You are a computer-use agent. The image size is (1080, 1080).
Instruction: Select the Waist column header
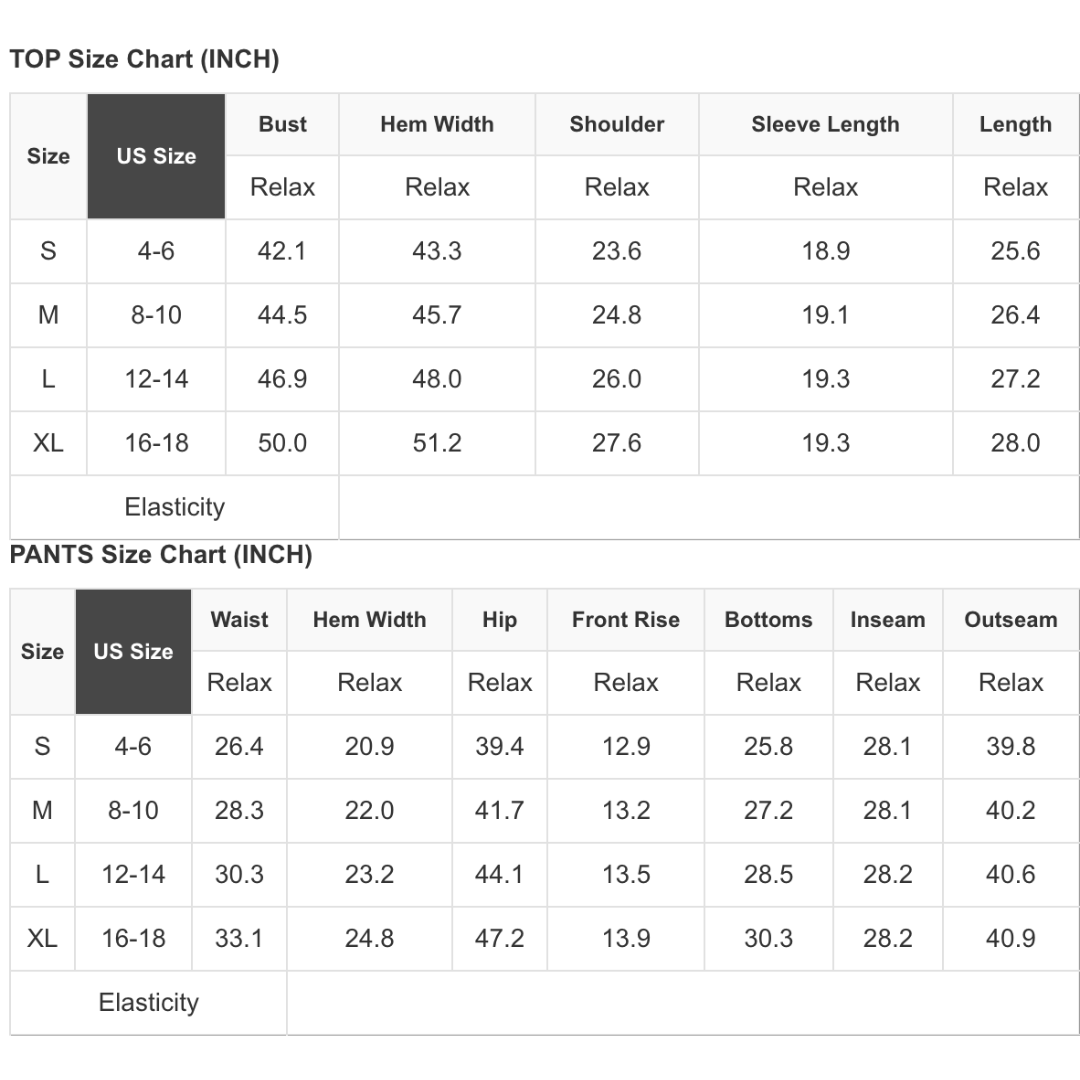(x=239, y=620)
